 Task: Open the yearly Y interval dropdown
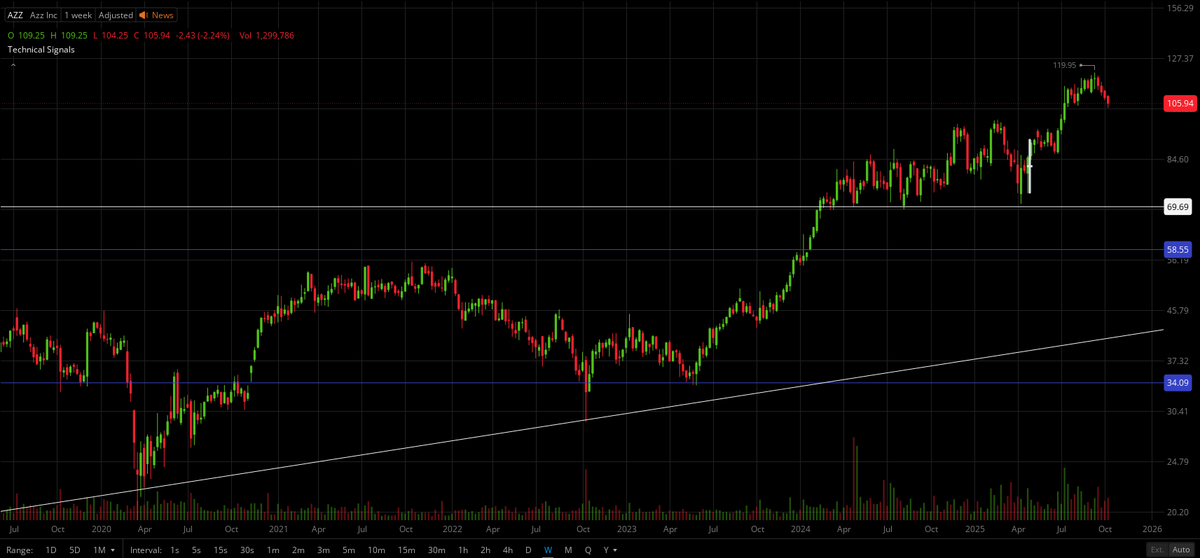609,550
